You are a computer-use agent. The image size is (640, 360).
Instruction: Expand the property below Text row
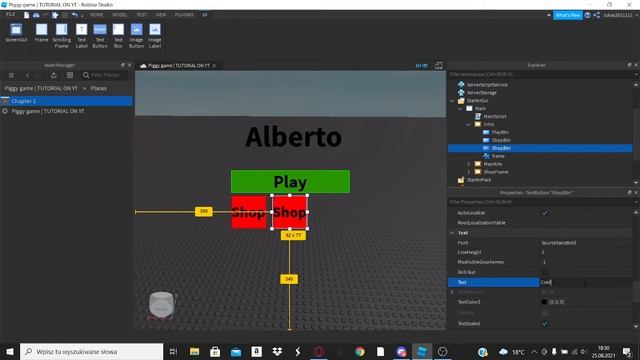point(452,292)
